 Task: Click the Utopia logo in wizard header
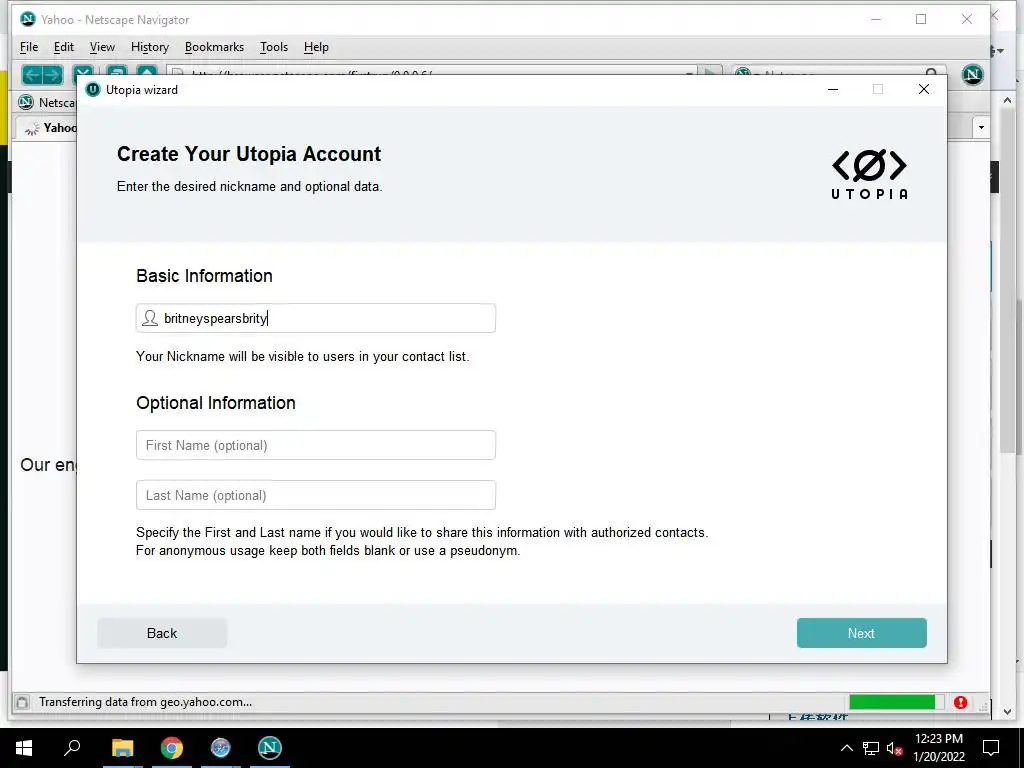(x=869, y=174)
